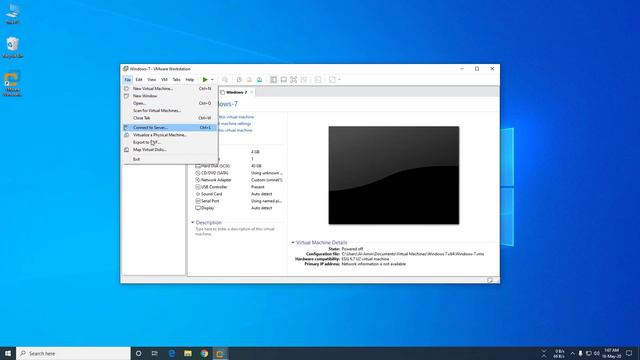640x360 pixels.
Task: Open the notification center icon
Action: point(629,353)
